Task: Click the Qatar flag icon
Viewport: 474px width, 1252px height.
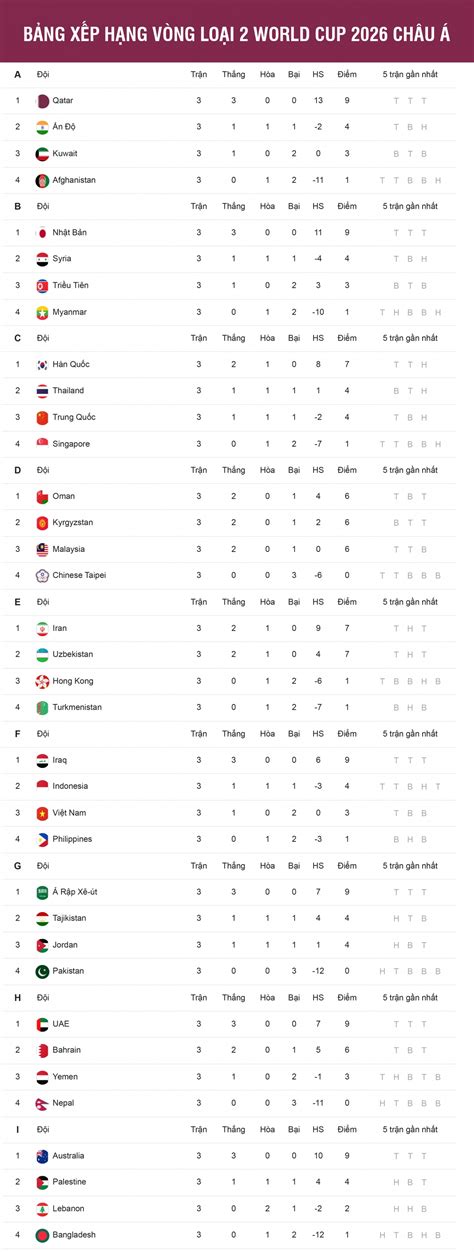Action: (42, 101)
